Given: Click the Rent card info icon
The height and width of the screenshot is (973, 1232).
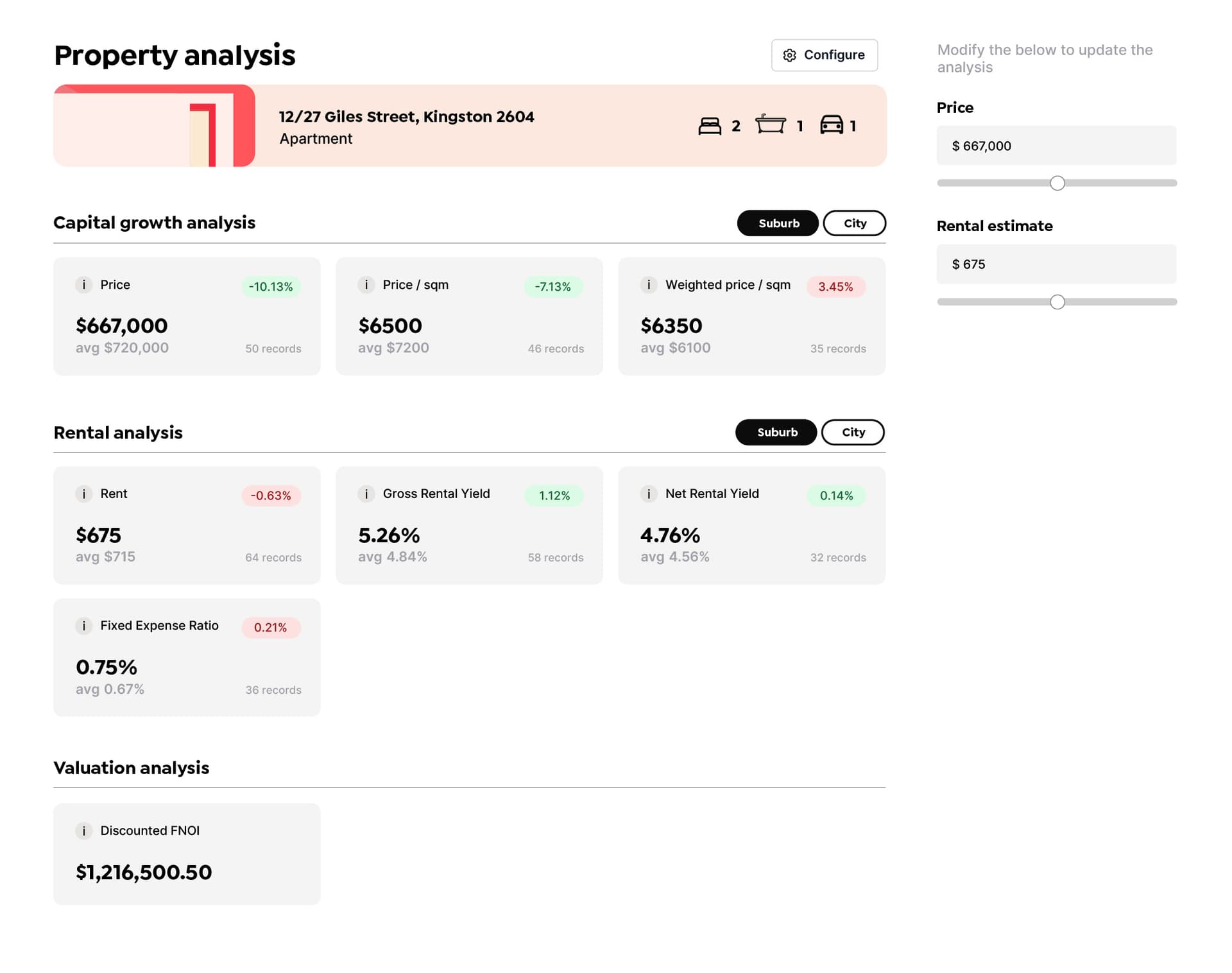Looking at the screenshot, I should tap(83, 494).
